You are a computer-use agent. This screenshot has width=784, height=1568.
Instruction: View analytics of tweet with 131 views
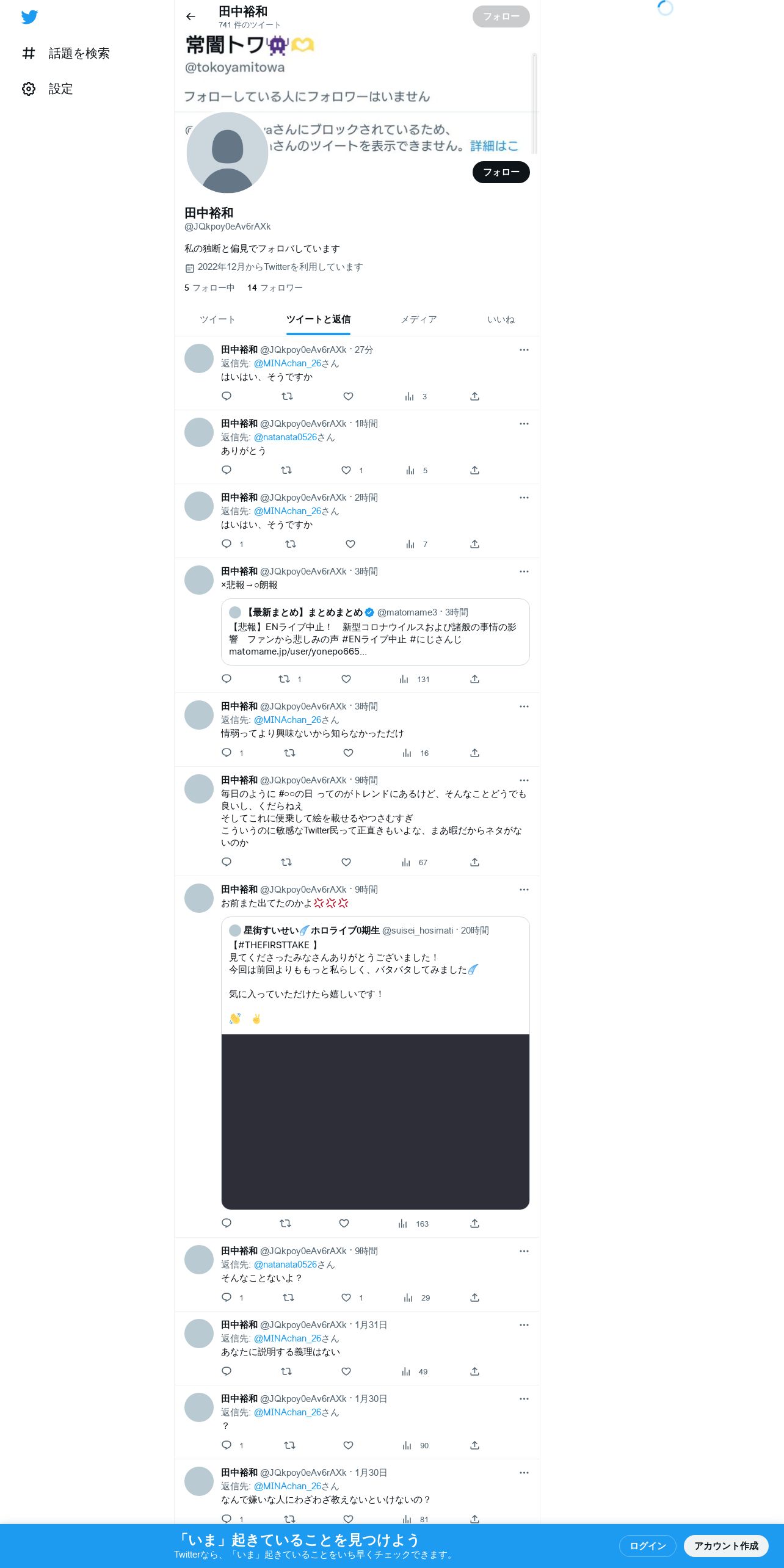coord(414,679)
